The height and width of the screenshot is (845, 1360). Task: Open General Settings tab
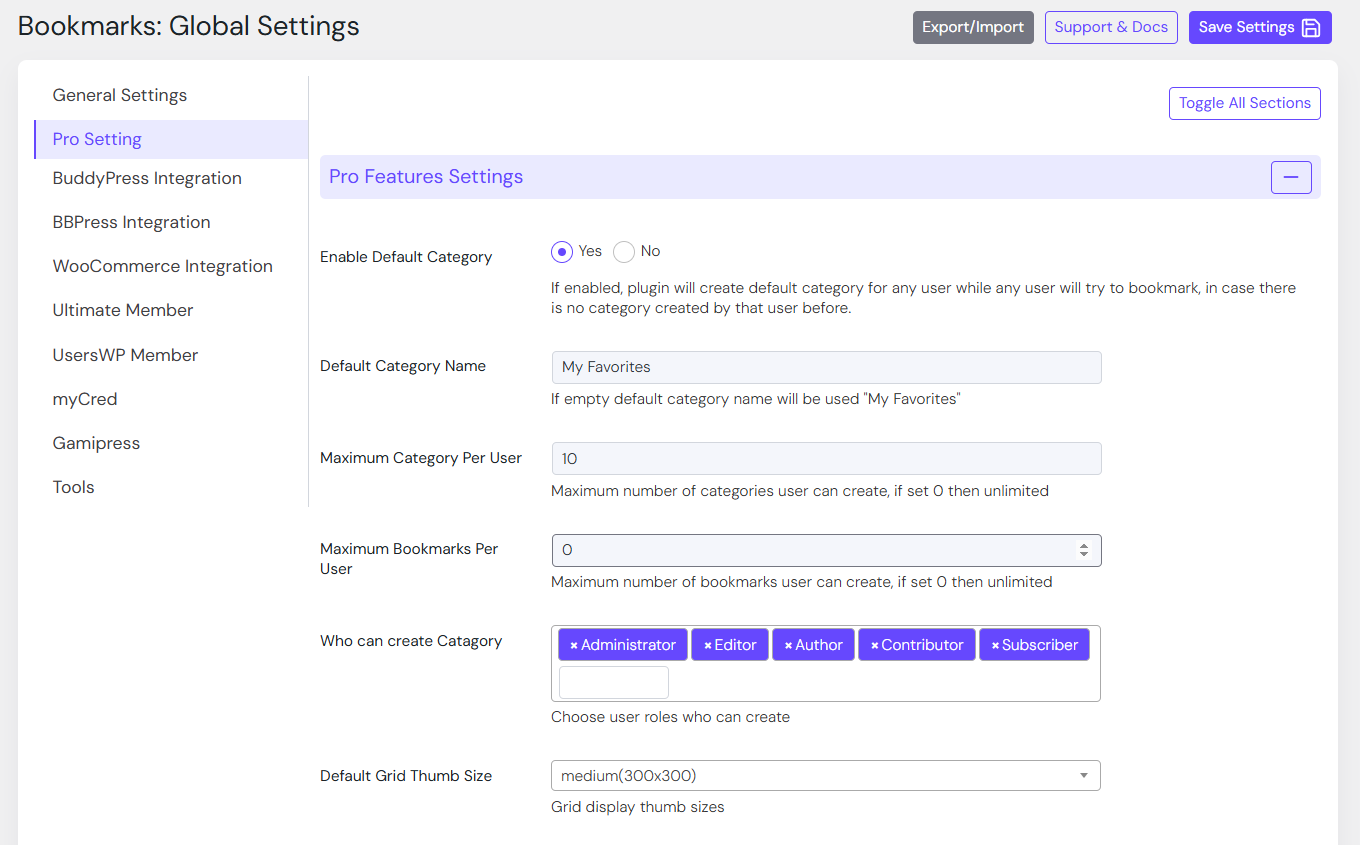click(x=120, y=95)
